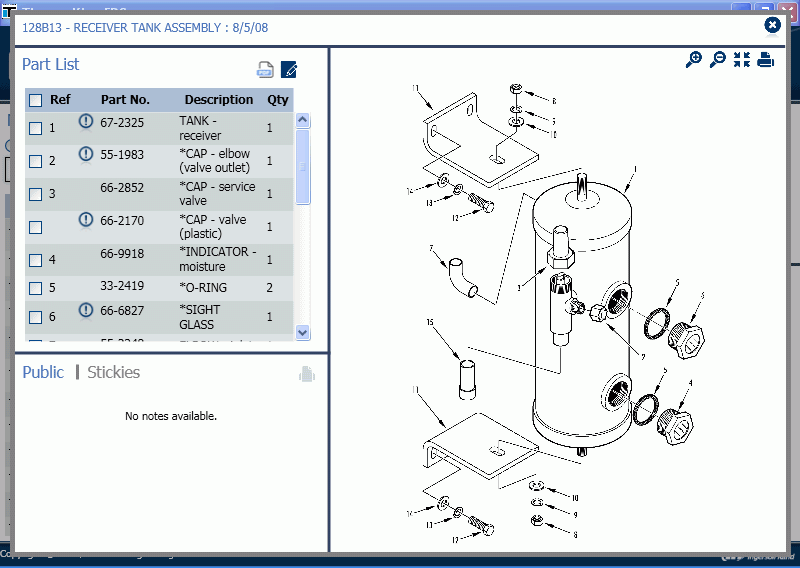Open the info alert for part 66-6827

pyautogui.click(x=86, y=311)
